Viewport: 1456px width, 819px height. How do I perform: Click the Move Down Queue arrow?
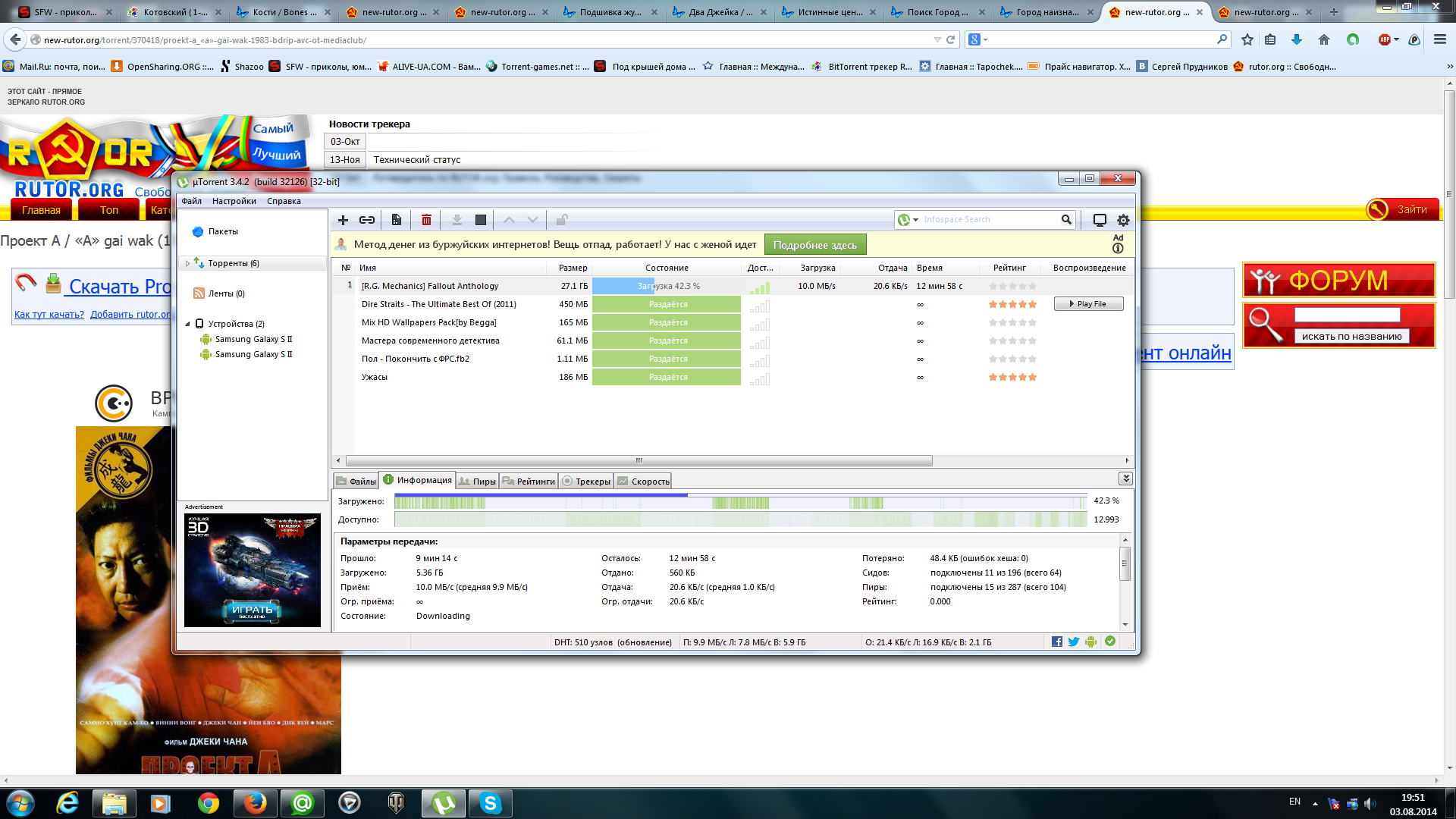533,220
